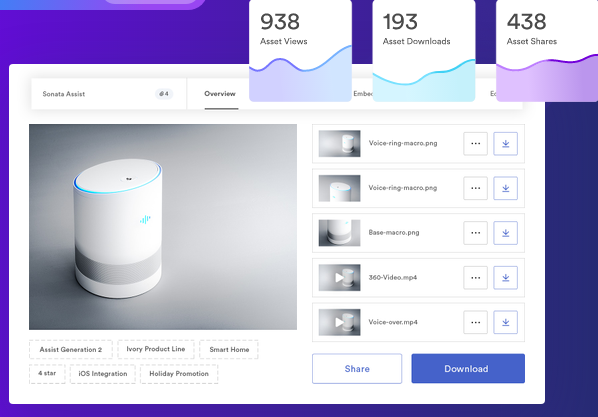Select the iOS Integration tag

pyautogui.click(x=103, y=374)
